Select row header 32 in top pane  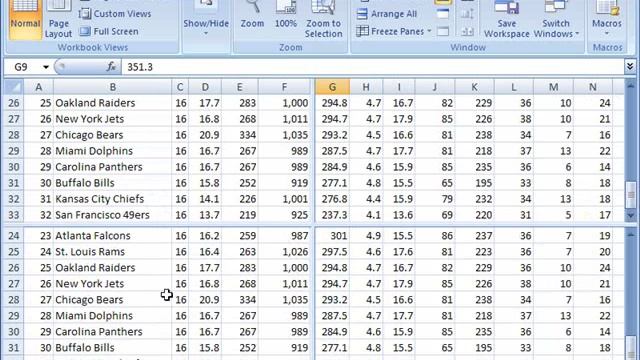pos(13,199)
